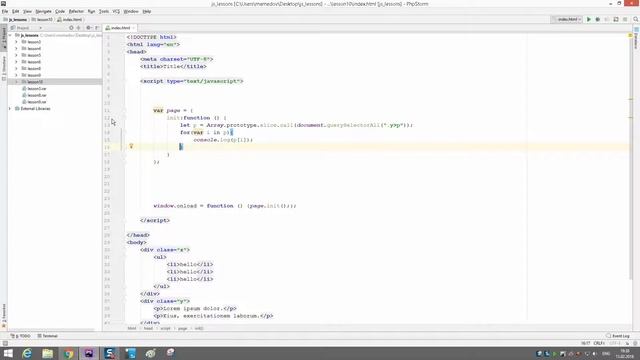Click the window.onload line in the editor
This screenshot has height=360, width=640.
224,206
